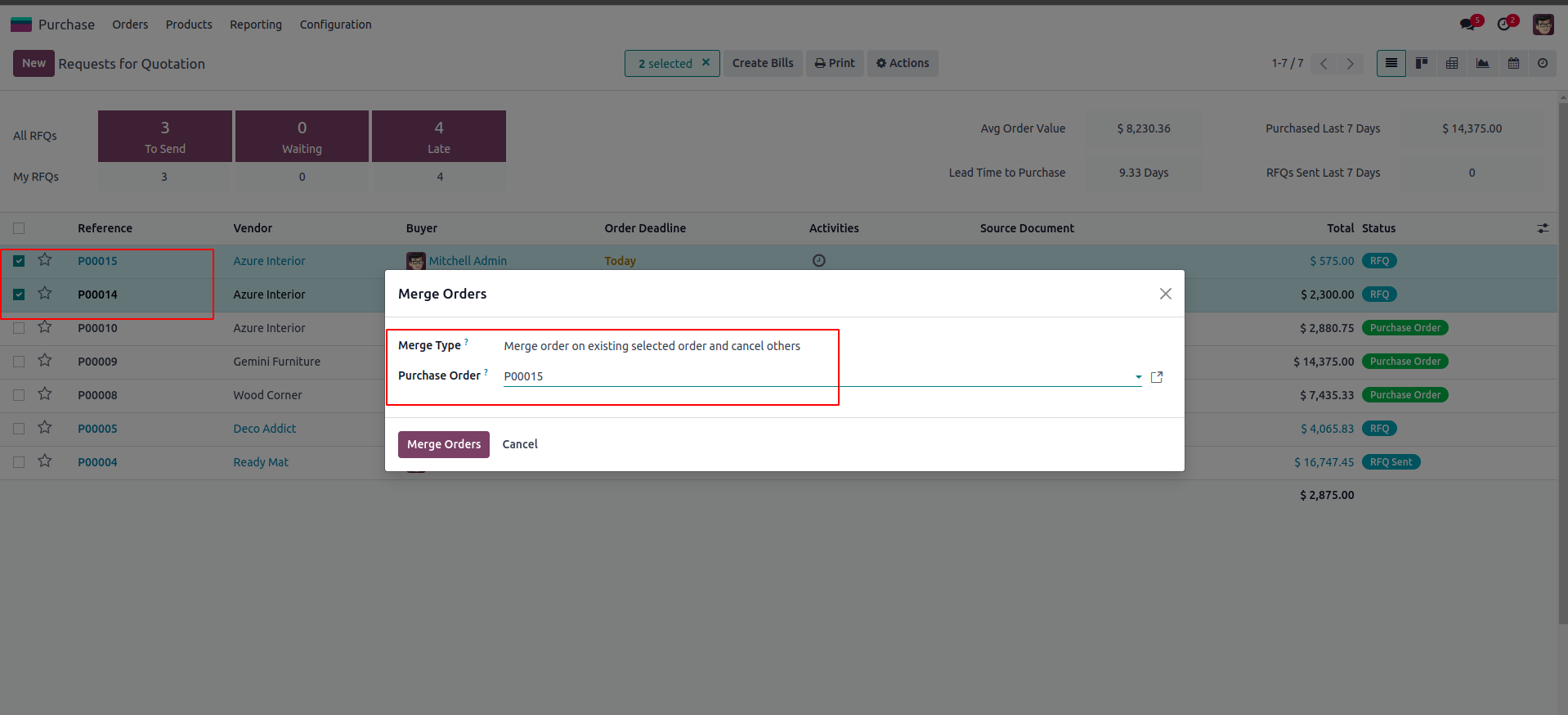Open the Products menu

[189, 25]
